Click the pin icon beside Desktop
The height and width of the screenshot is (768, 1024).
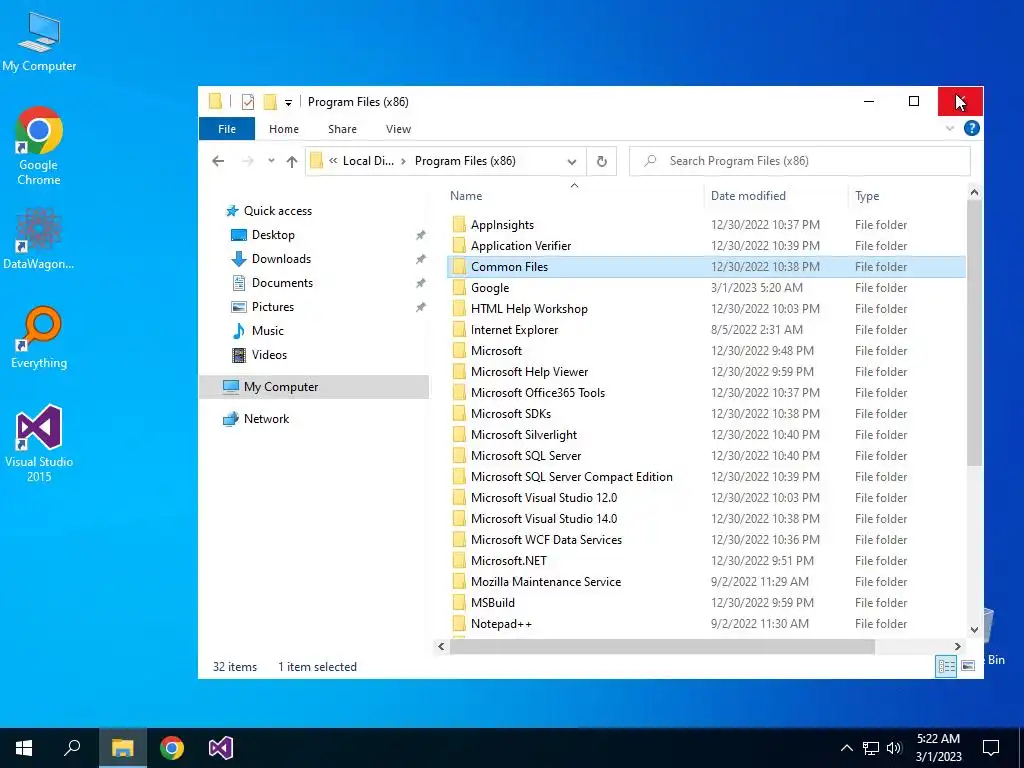421,235
